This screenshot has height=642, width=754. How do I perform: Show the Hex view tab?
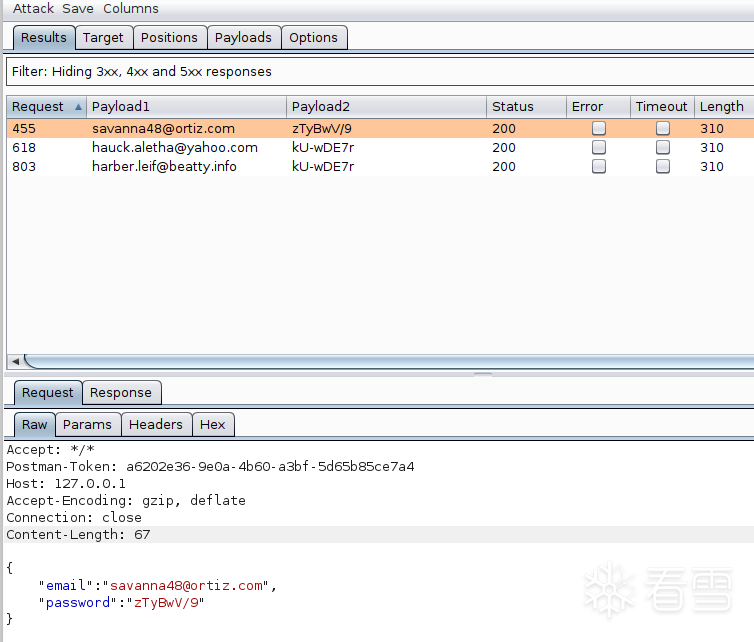[213, 425]
